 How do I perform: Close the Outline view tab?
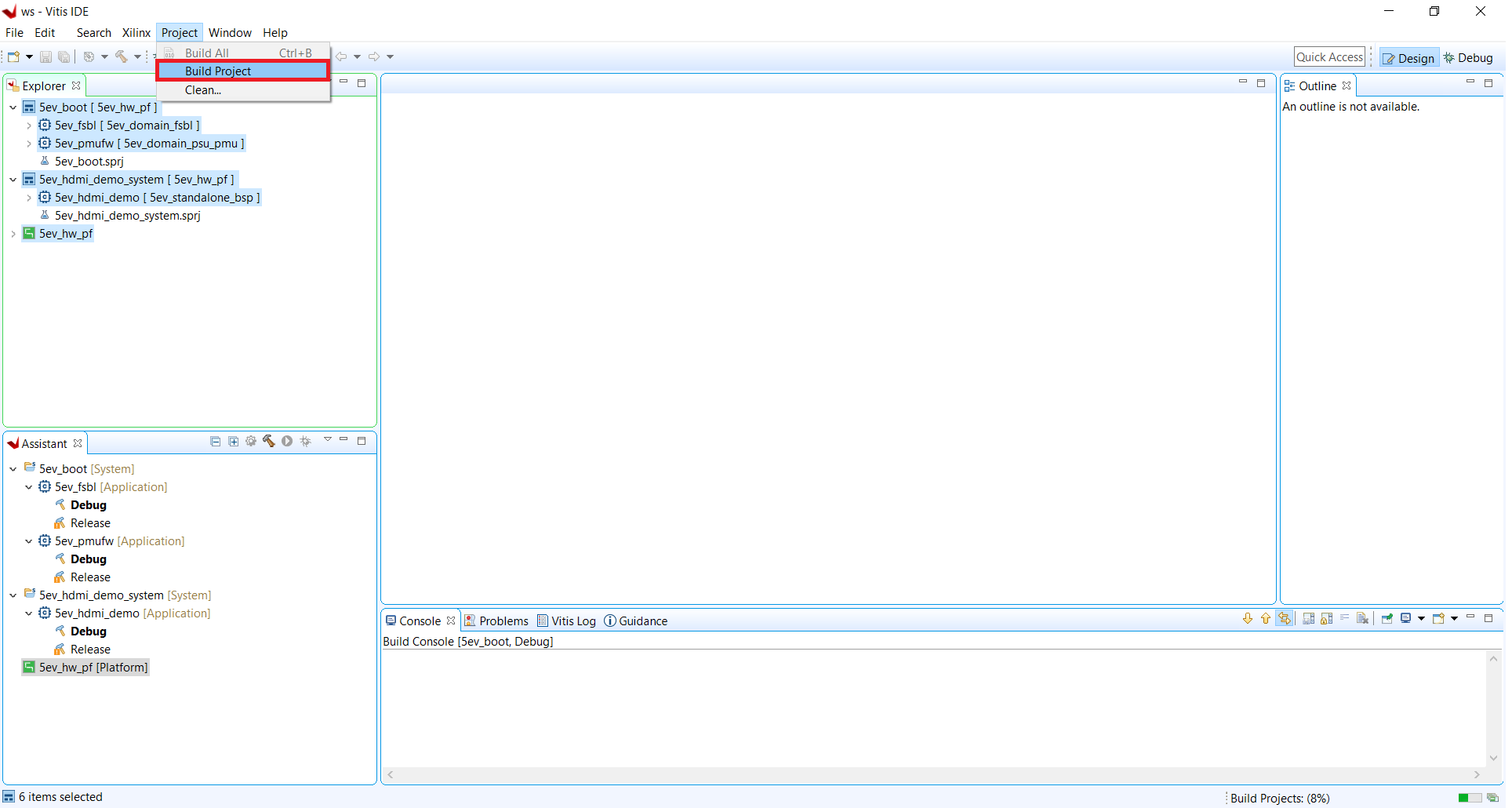[x=1347, y=86]
